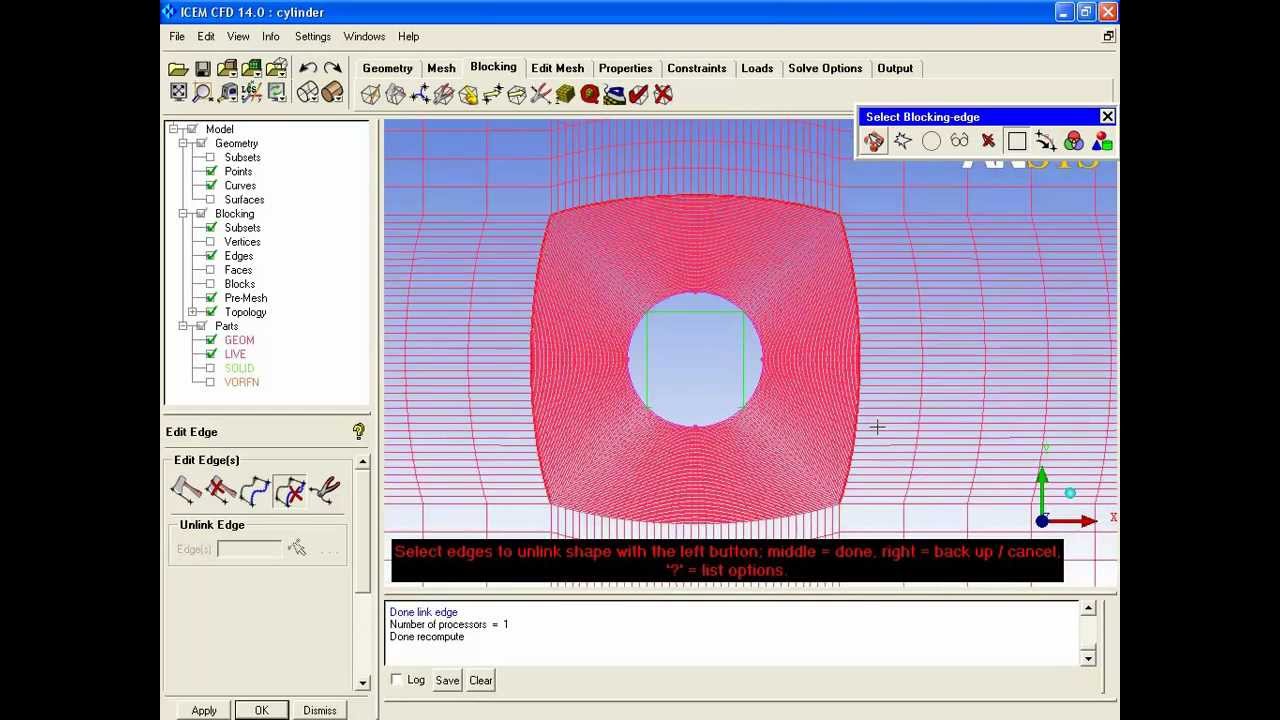Toggle Curves visibility checkbox
This screenshot has height=720, width=1280.
210,186
